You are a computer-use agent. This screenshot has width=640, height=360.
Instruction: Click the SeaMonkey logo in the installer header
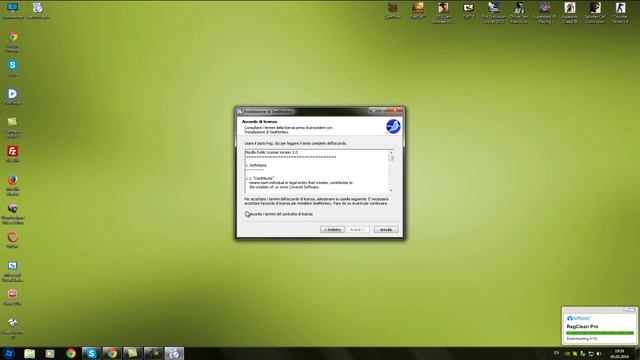pos(393,127)
